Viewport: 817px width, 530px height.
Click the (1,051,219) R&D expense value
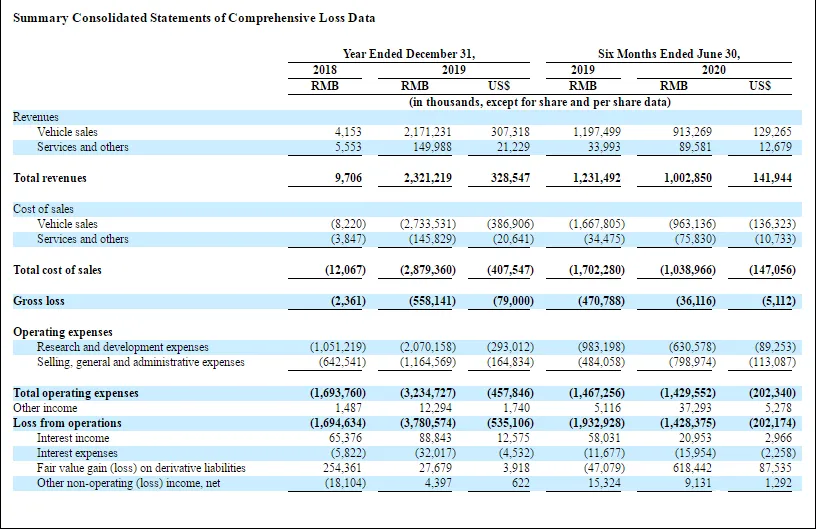tap(338, 347)
